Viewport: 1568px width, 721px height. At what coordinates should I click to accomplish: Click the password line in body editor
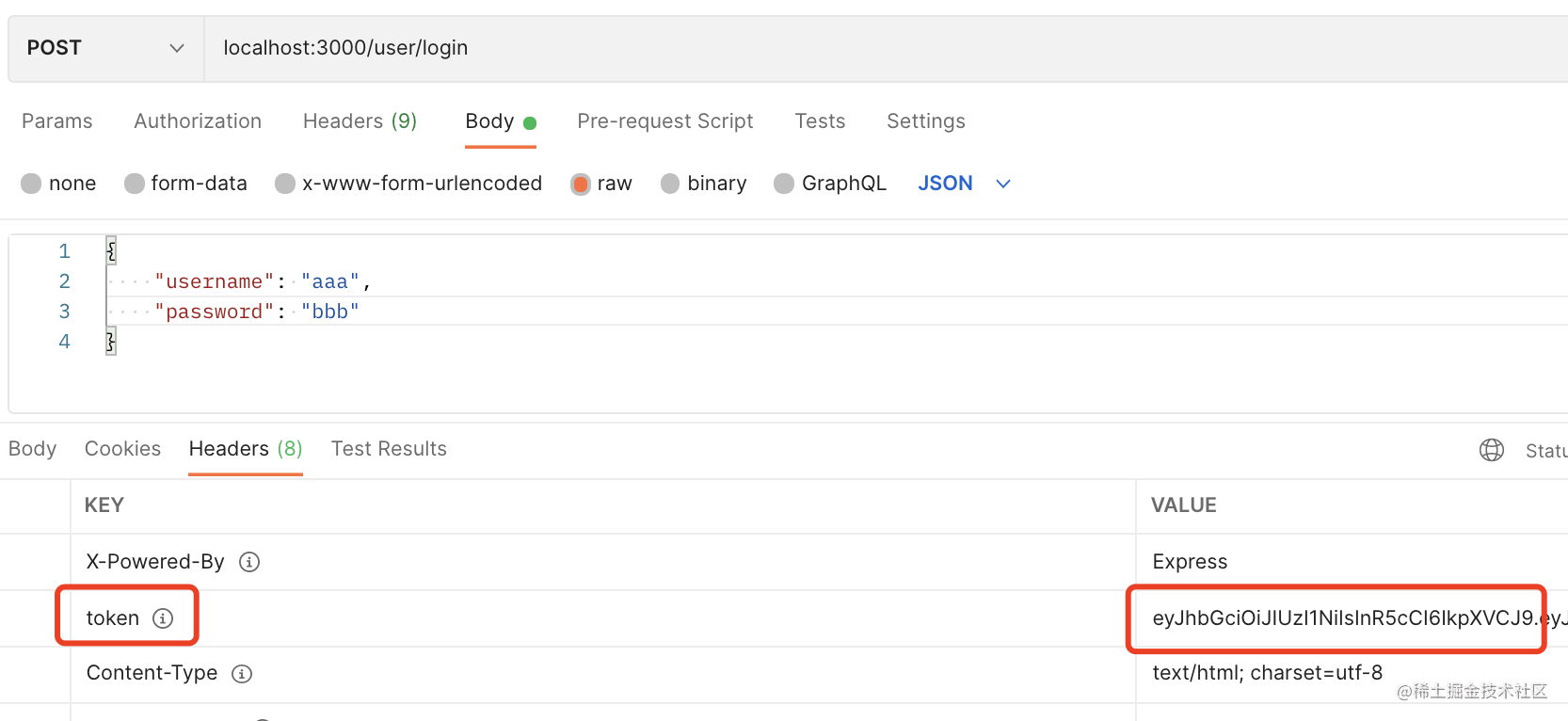coord(257,312)
